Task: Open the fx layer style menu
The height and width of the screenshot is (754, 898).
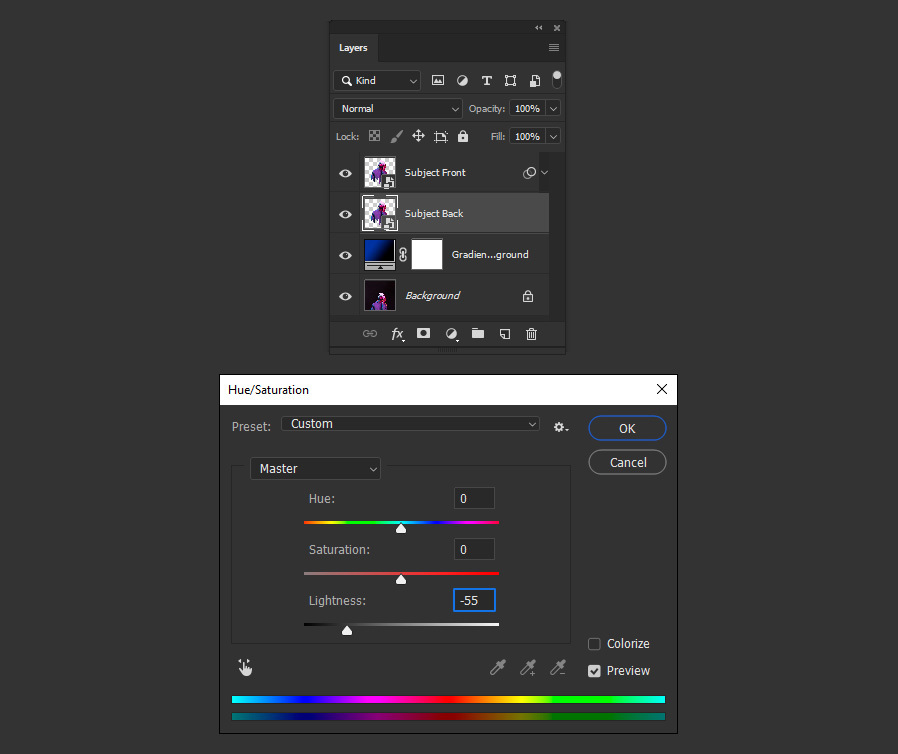Action: click(x=397, y=334)
